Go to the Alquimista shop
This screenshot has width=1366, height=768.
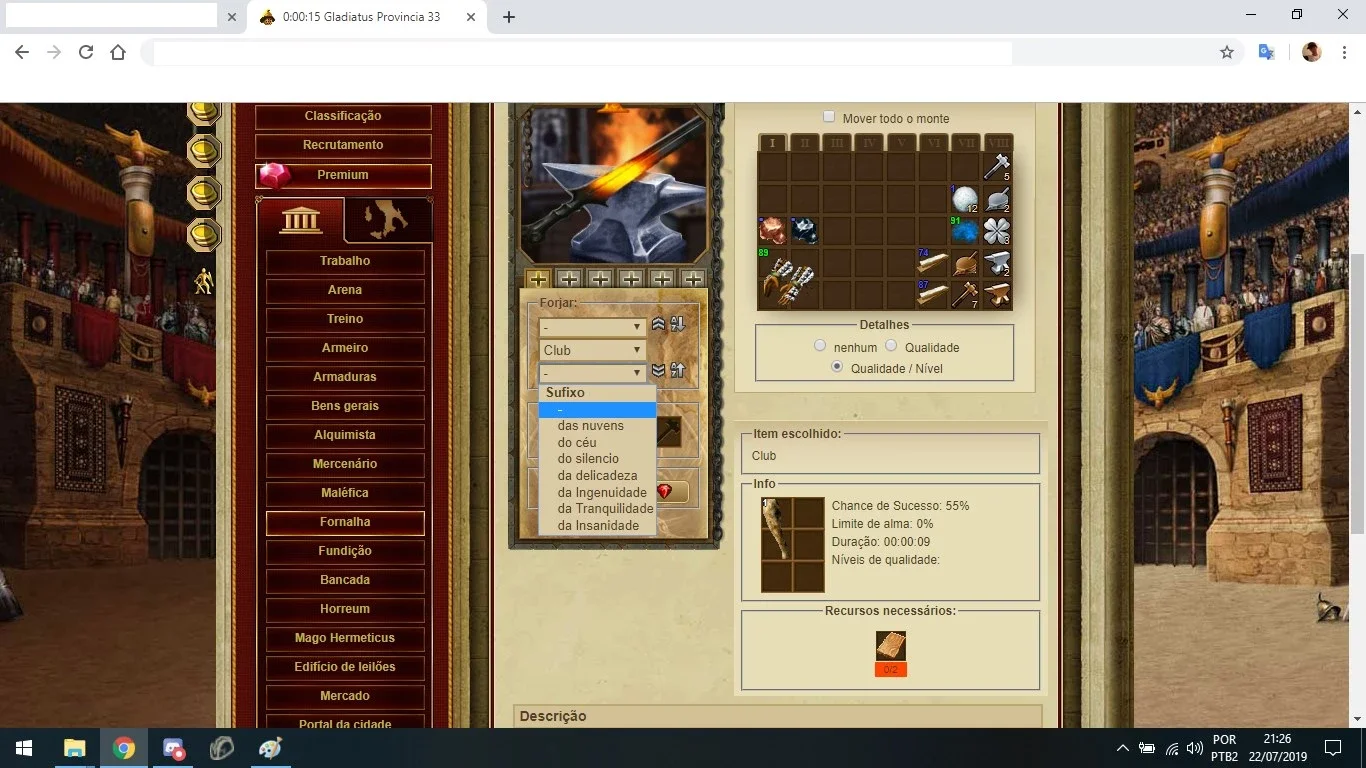(x=345, y=435)
